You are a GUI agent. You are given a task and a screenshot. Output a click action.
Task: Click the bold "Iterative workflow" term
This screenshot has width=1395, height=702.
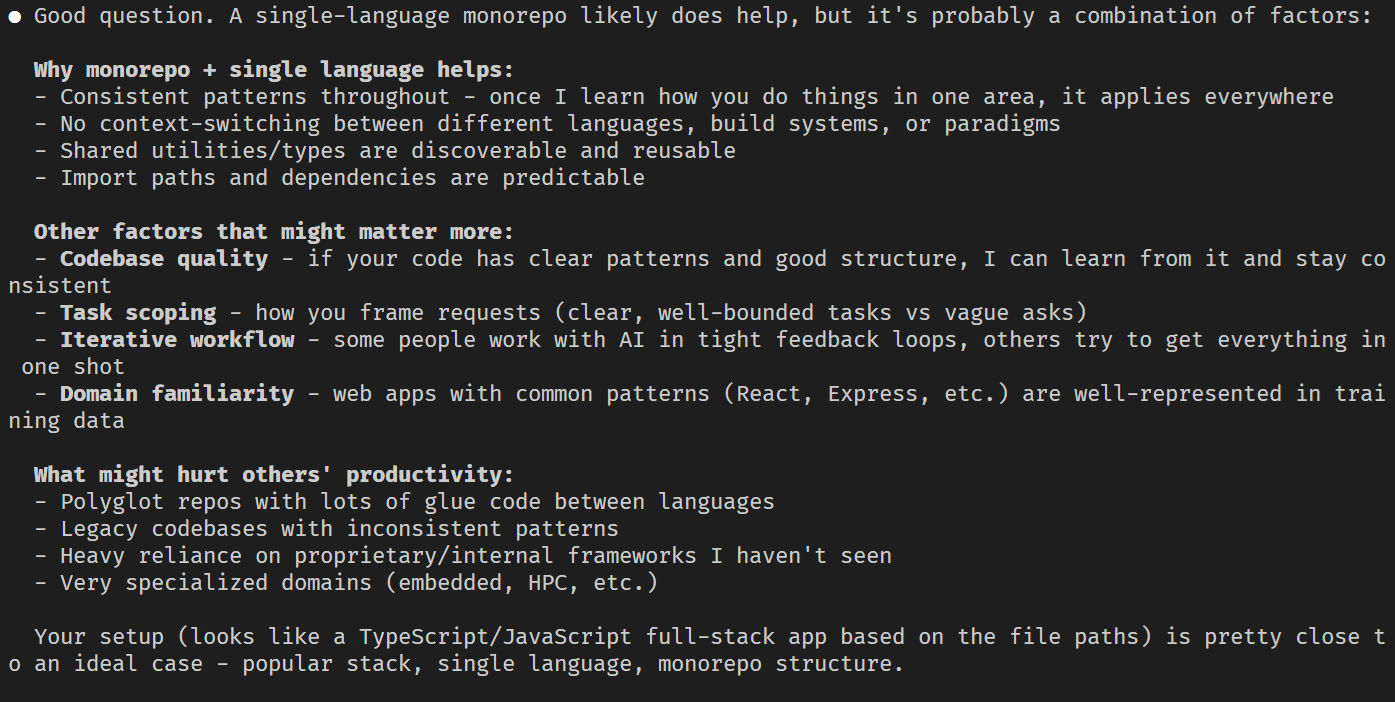177,340
